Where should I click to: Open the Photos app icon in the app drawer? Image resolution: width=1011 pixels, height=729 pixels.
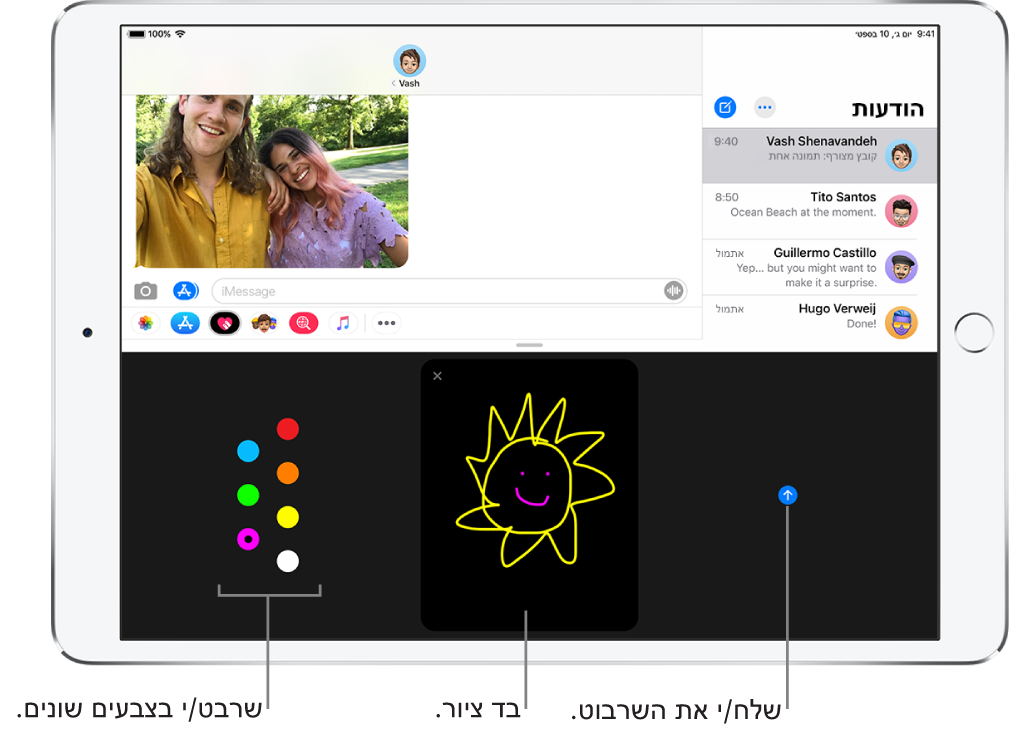pos(145,323)
